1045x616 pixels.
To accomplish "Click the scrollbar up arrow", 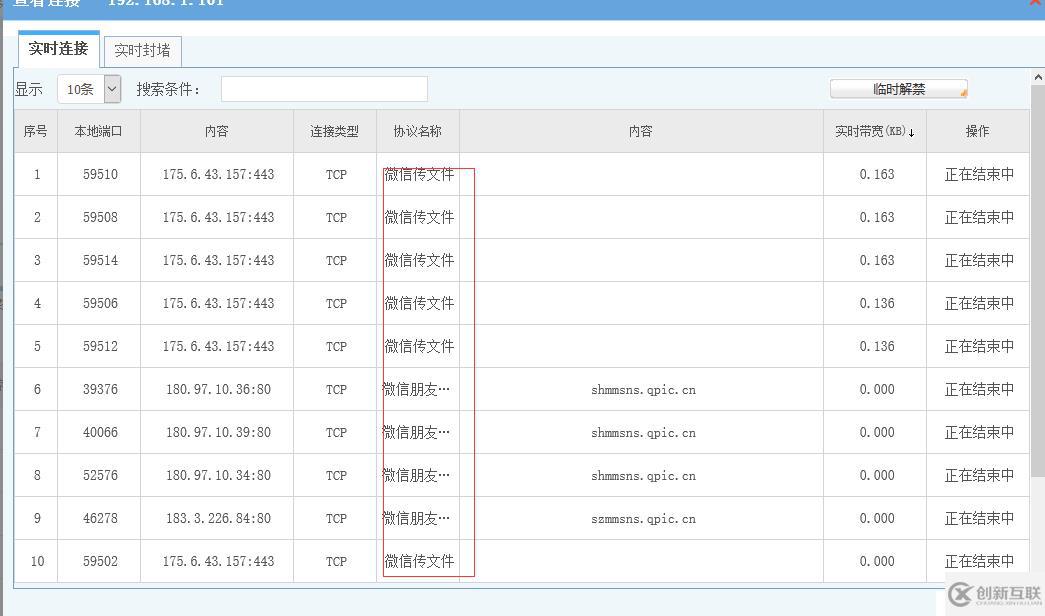I will [1038, 77].
